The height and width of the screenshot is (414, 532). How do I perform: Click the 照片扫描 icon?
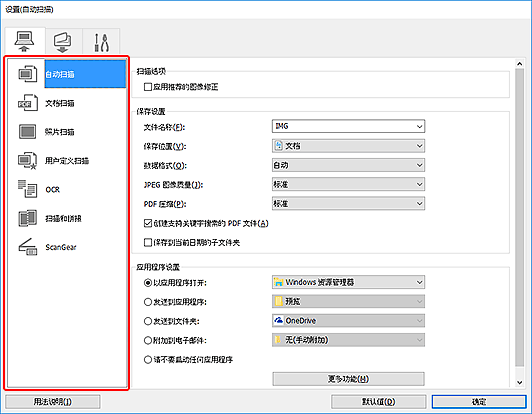pos(27,132)
